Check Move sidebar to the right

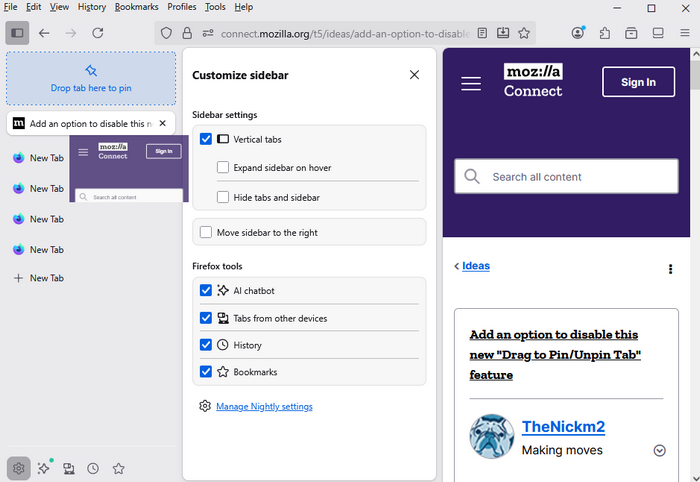pos(206,232)
